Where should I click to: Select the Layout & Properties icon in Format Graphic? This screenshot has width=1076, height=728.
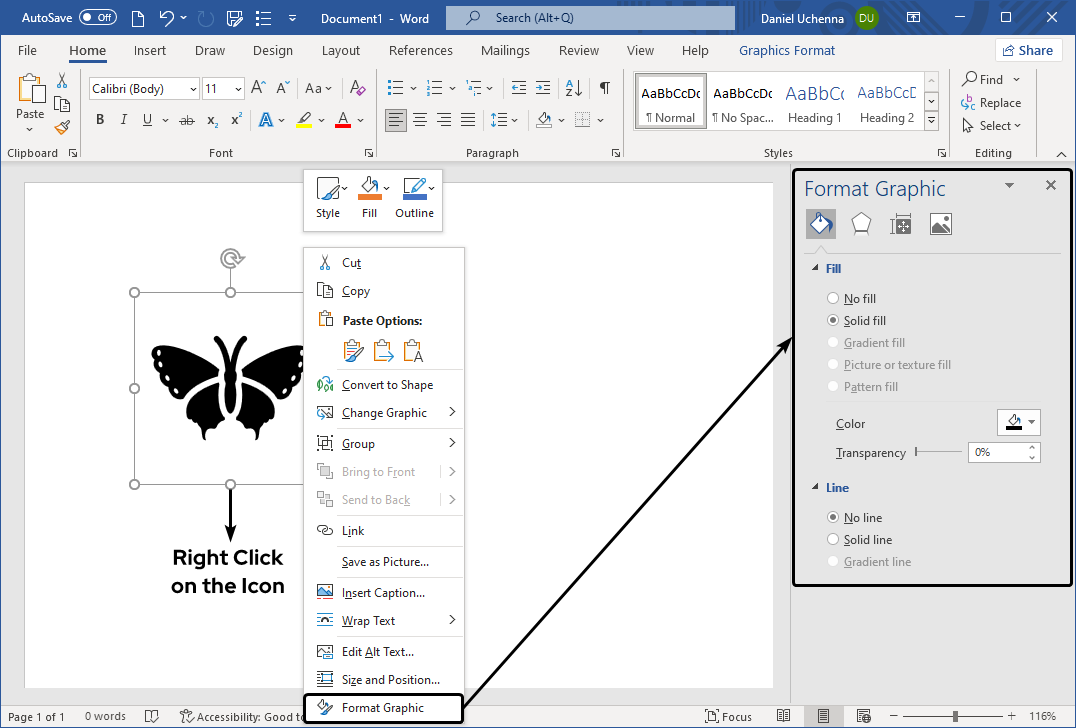[900, 223]
